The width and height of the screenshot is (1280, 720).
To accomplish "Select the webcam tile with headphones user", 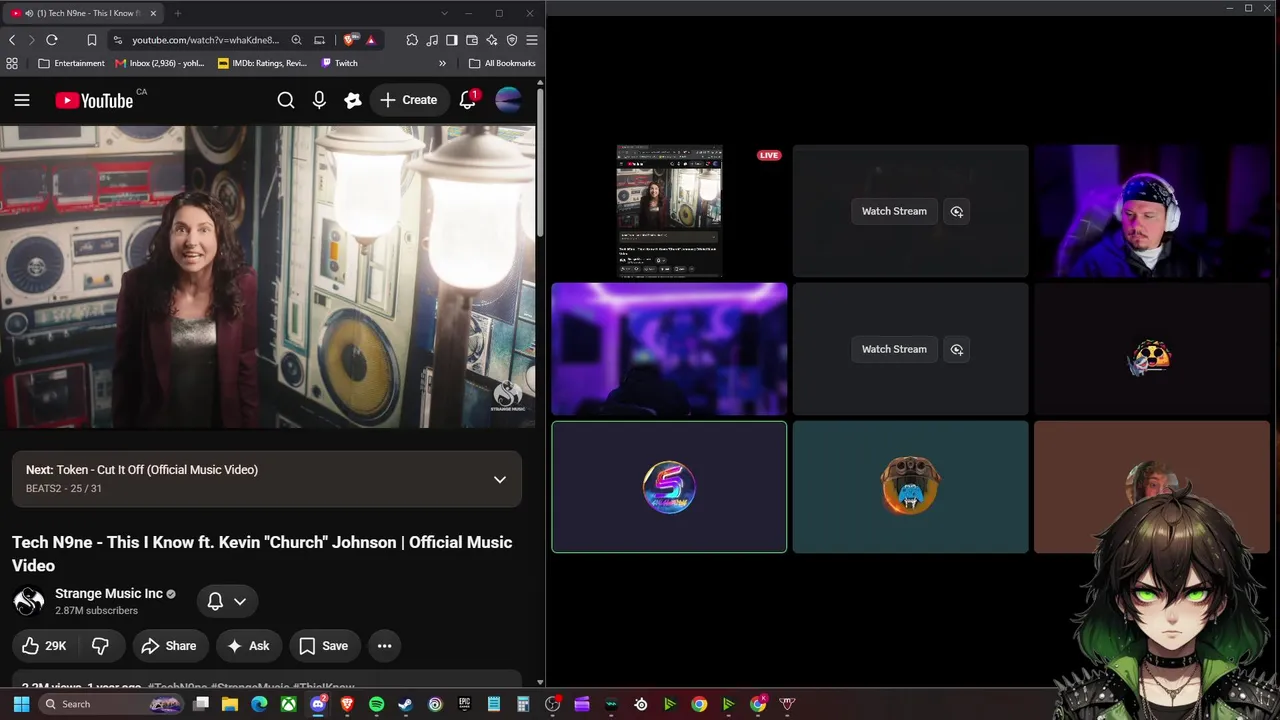I will coord(1152,211).
